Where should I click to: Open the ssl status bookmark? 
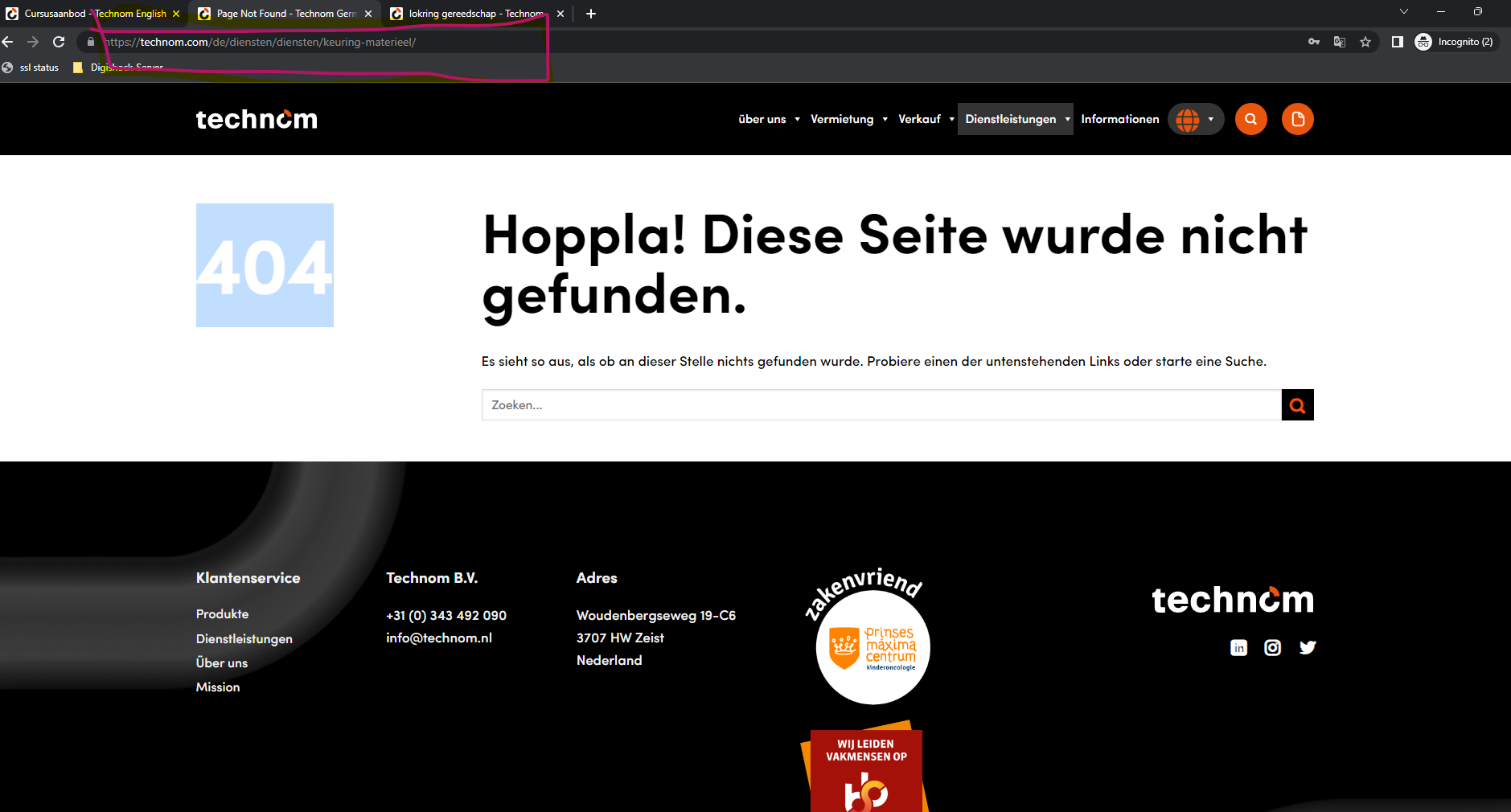[31, 68]
